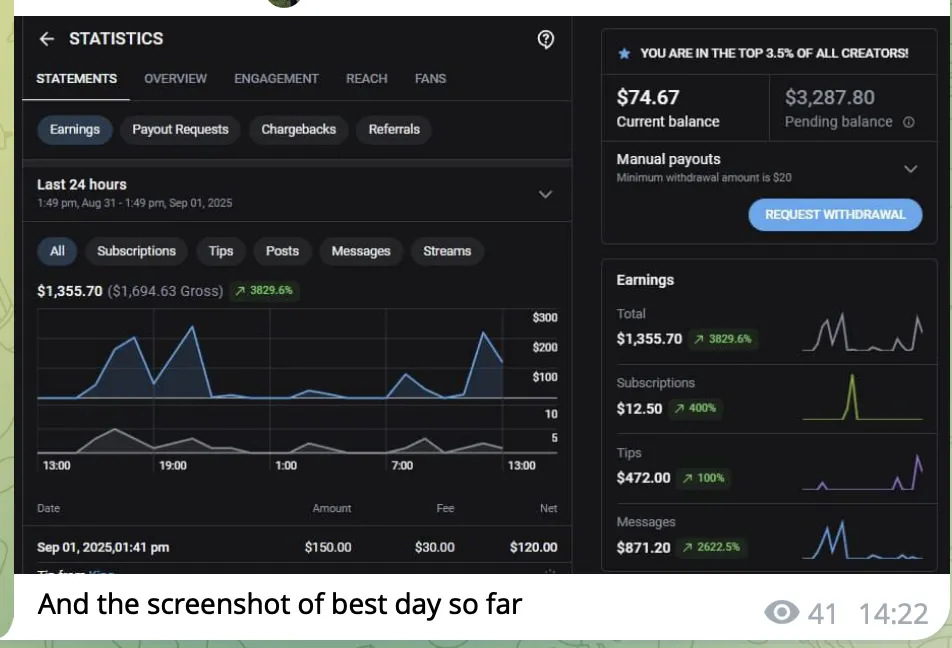
Task: Open the help question mark icon
Action: click(545, 39)
